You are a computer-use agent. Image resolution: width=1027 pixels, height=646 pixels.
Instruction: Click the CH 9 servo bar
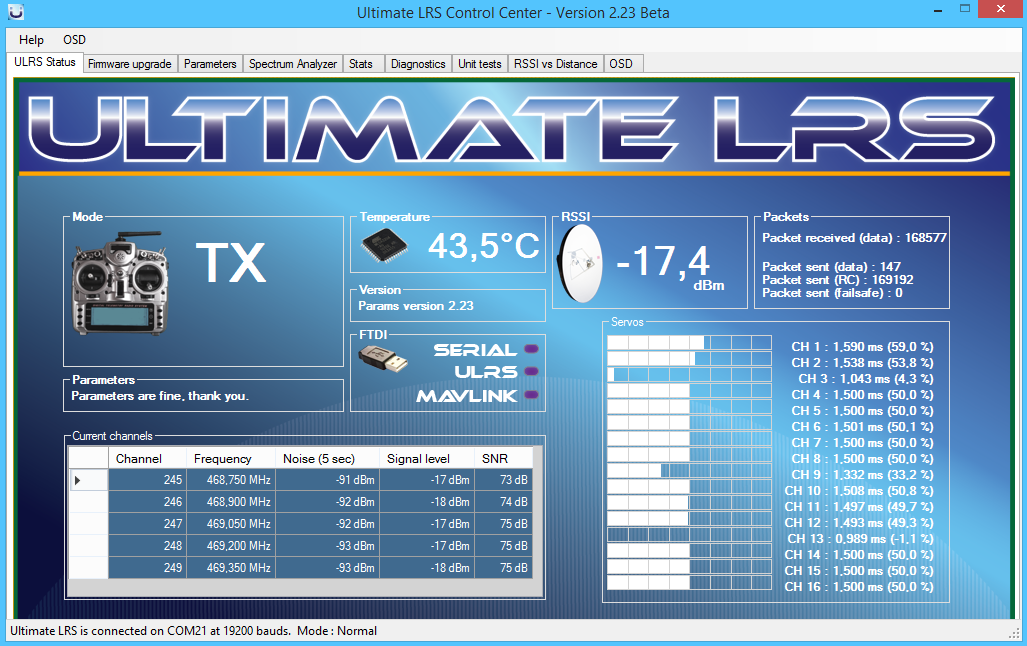689,470
